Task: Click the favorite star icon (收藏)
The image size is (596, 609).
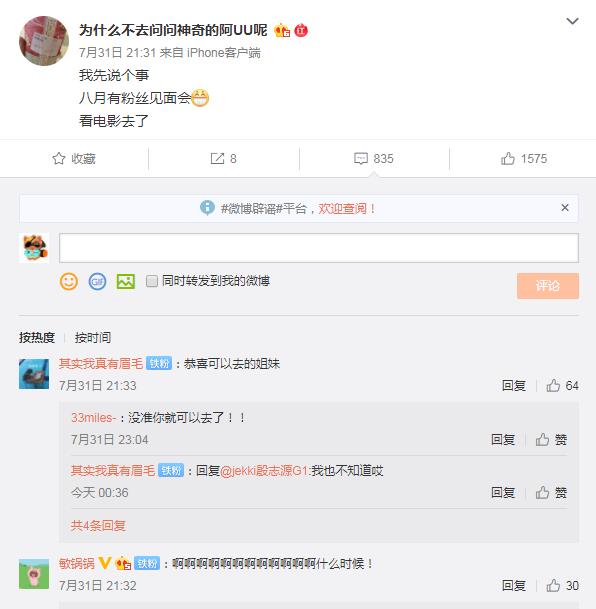Action: [x=59, y=158]
